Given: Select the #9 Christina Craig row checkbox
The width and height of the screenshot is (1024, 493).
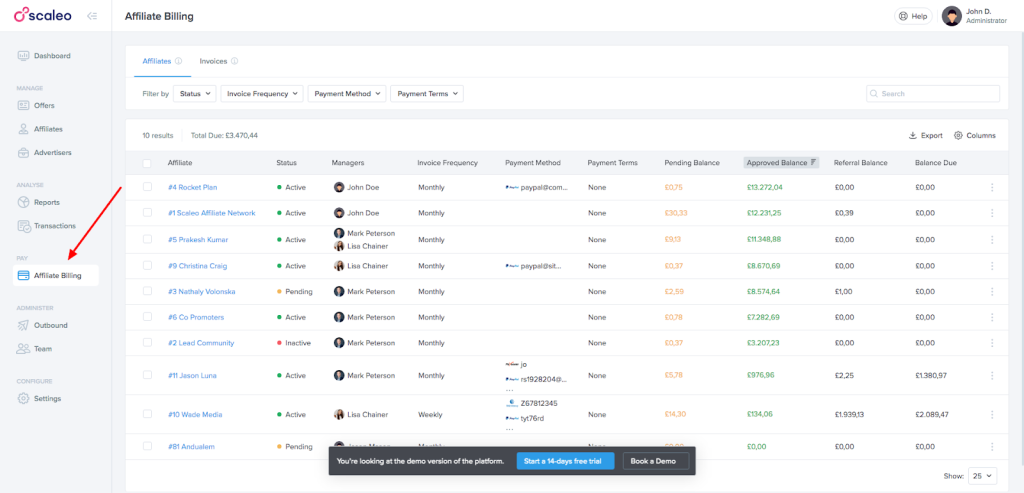Looking at the screenshot, I should [x=148, y=266].
